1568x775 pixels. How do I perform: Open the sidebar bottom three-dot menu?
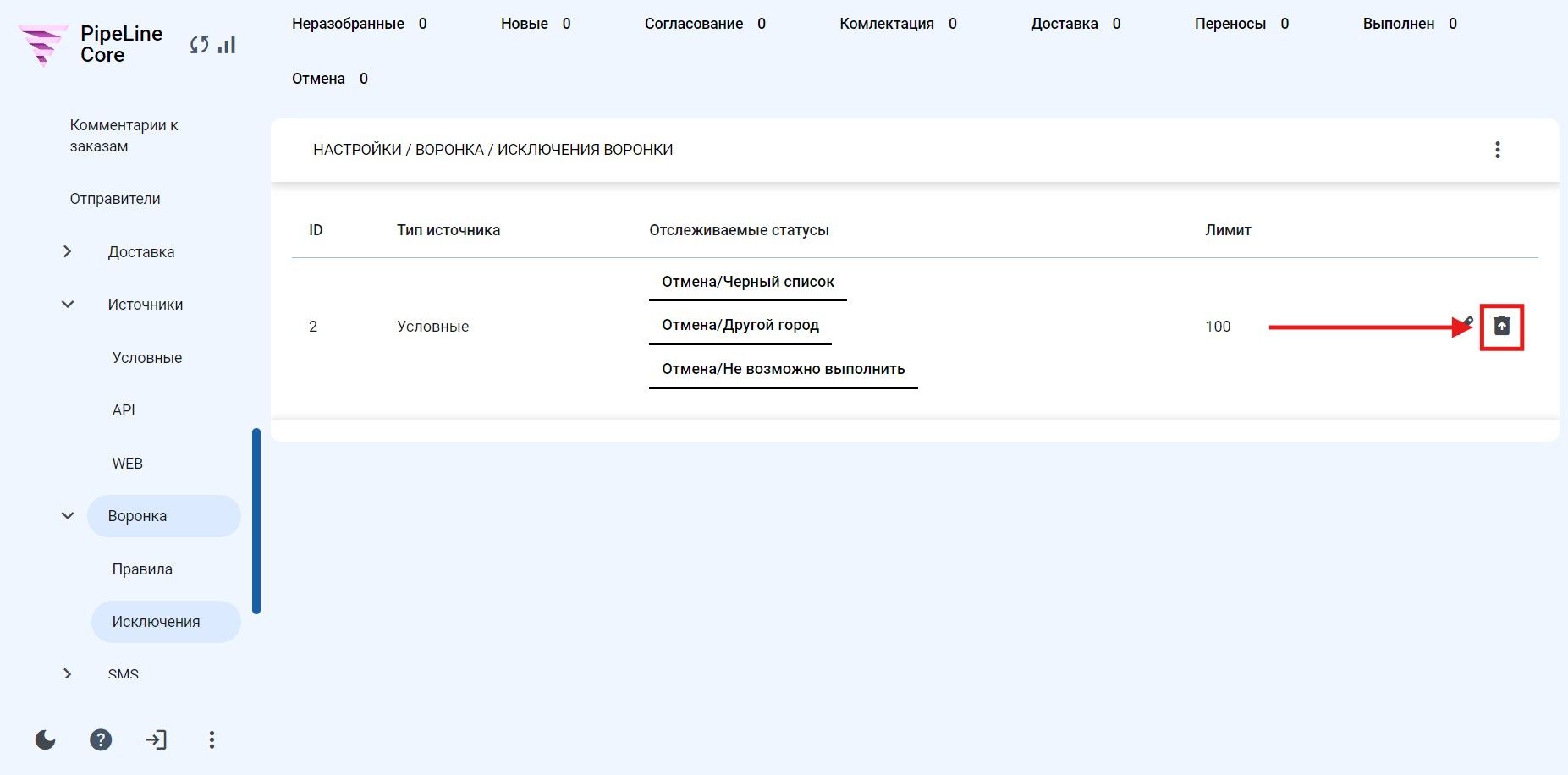click(x=212, y=740)
